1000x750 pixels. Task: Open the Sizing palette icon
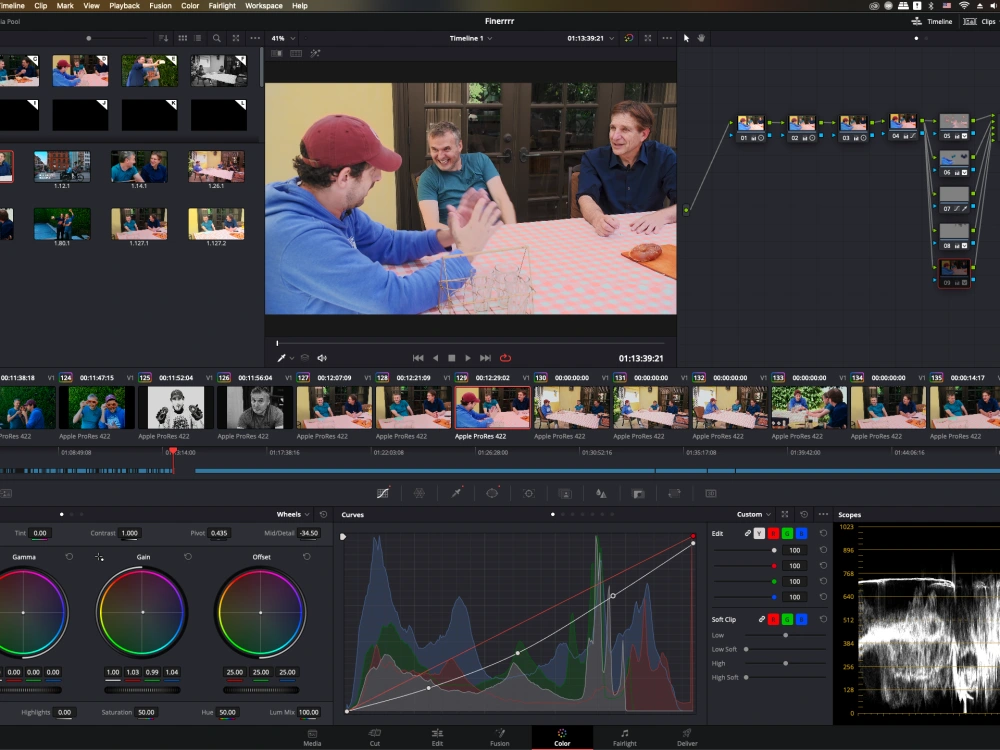click(x=674, y=493)
